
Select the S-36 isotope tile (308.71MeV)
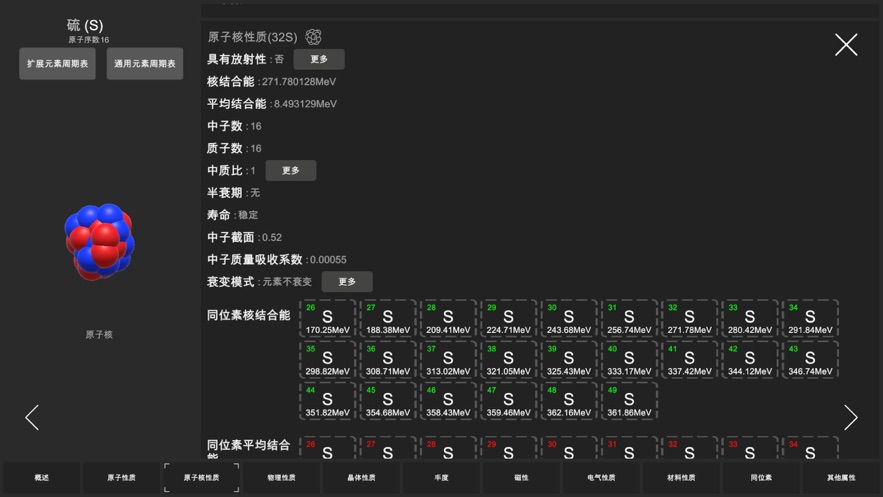(x=388, y=359)
